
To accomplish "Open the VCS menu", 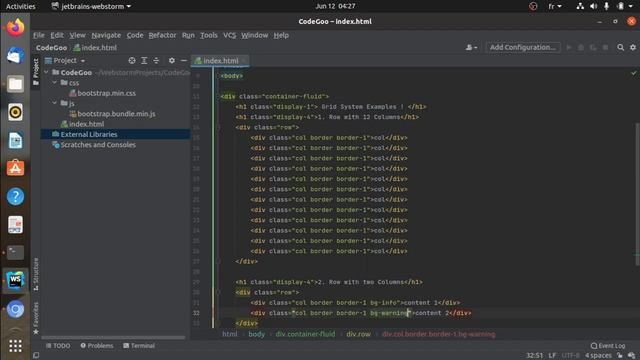I will [x=229, y=35].
